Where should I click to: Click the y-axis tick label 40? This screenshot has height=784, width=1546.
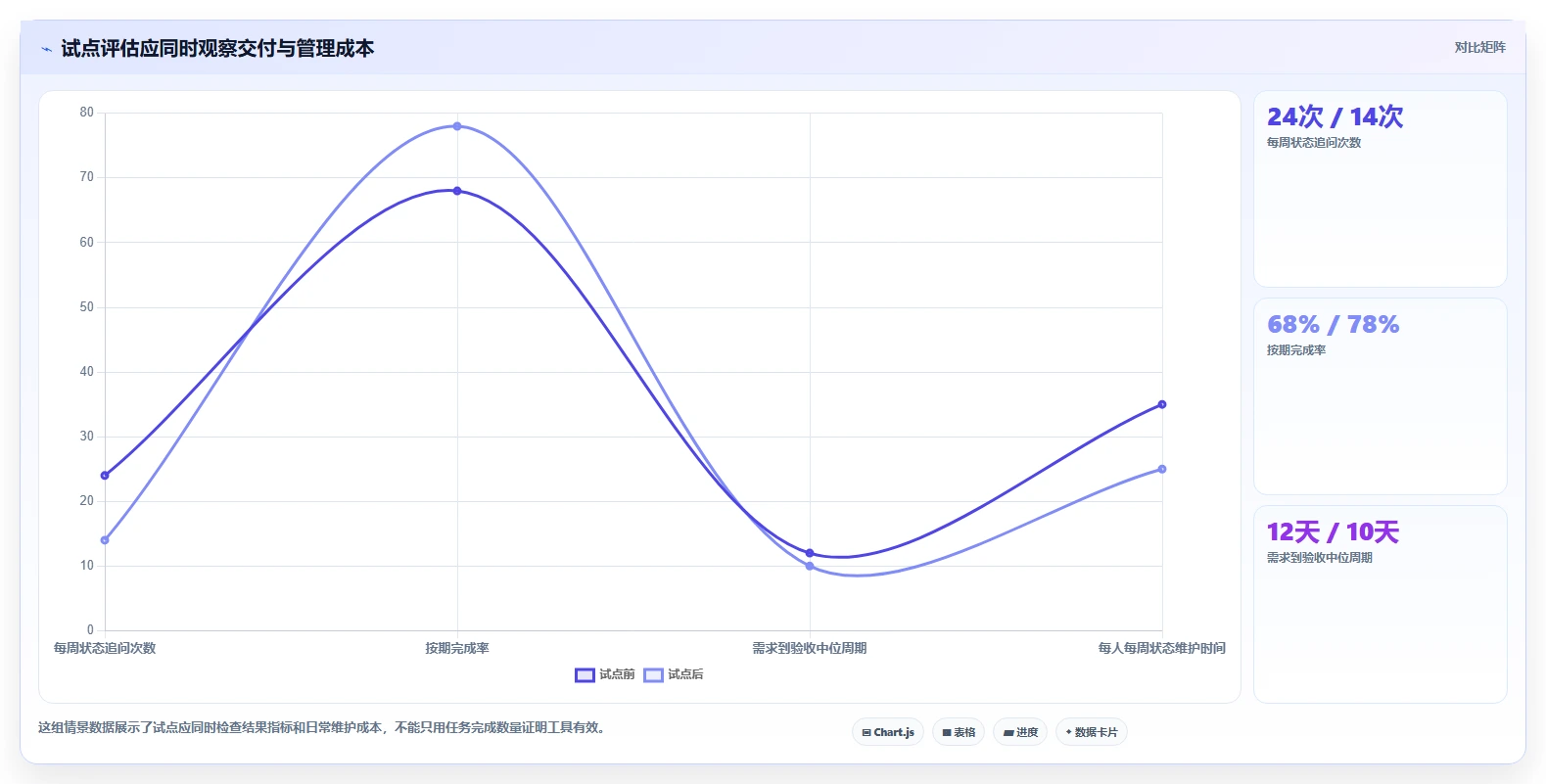(x=87, y=372)
